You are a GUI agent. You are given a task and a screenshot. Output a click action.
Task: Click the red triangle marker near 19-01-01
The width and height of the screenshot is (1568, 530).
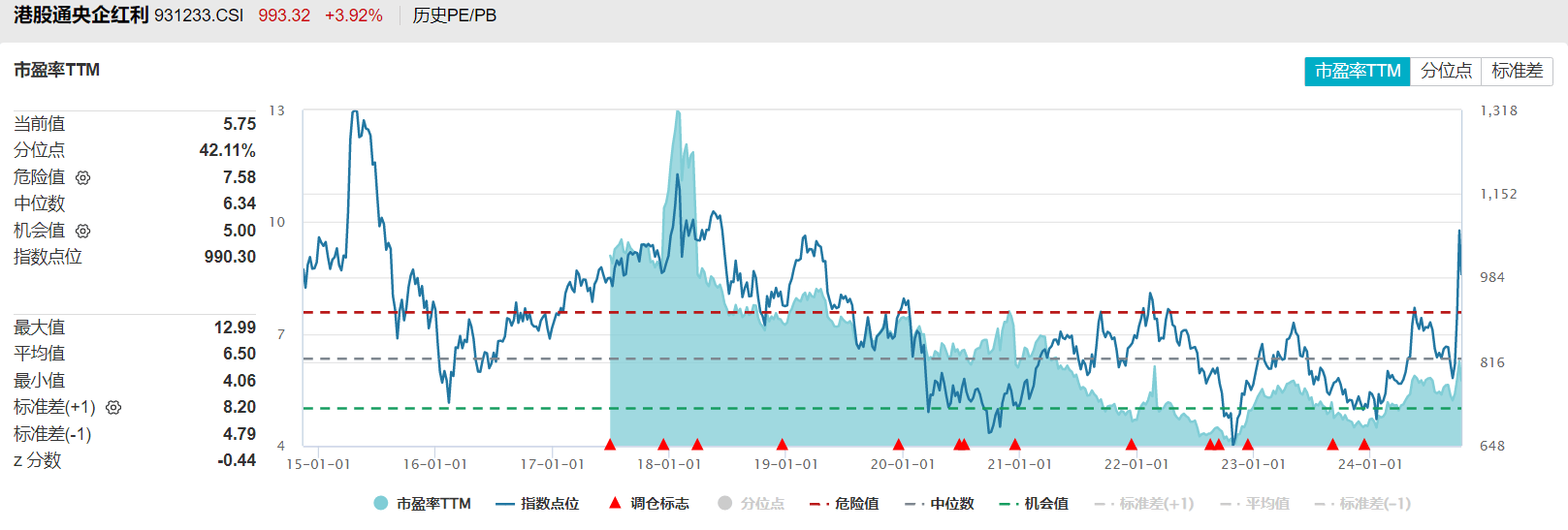782,445
